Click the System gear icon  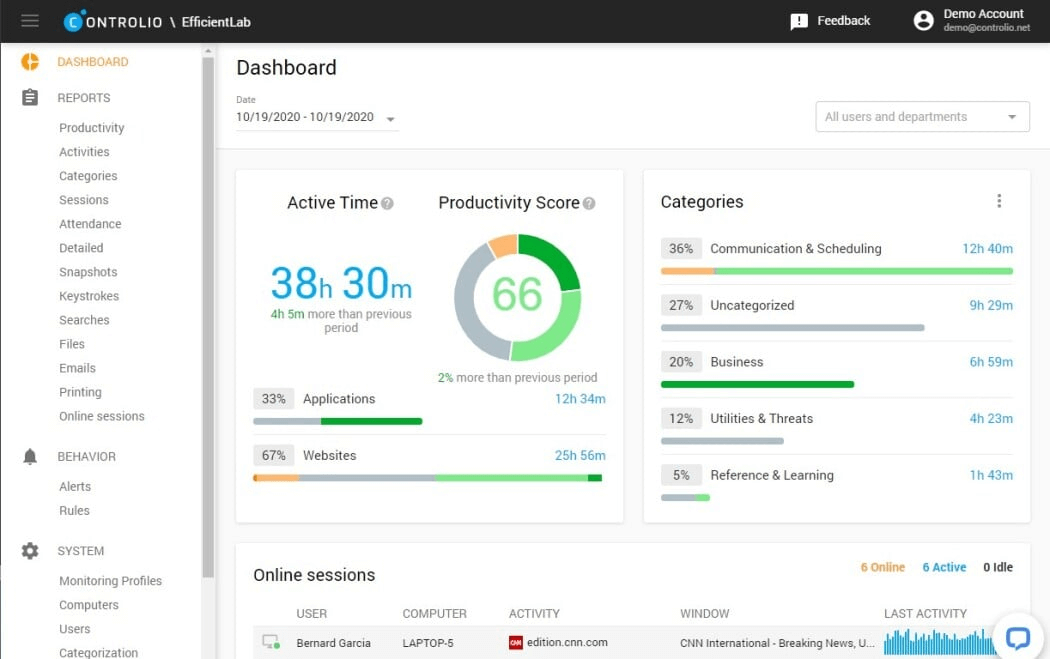coord(30,551)
